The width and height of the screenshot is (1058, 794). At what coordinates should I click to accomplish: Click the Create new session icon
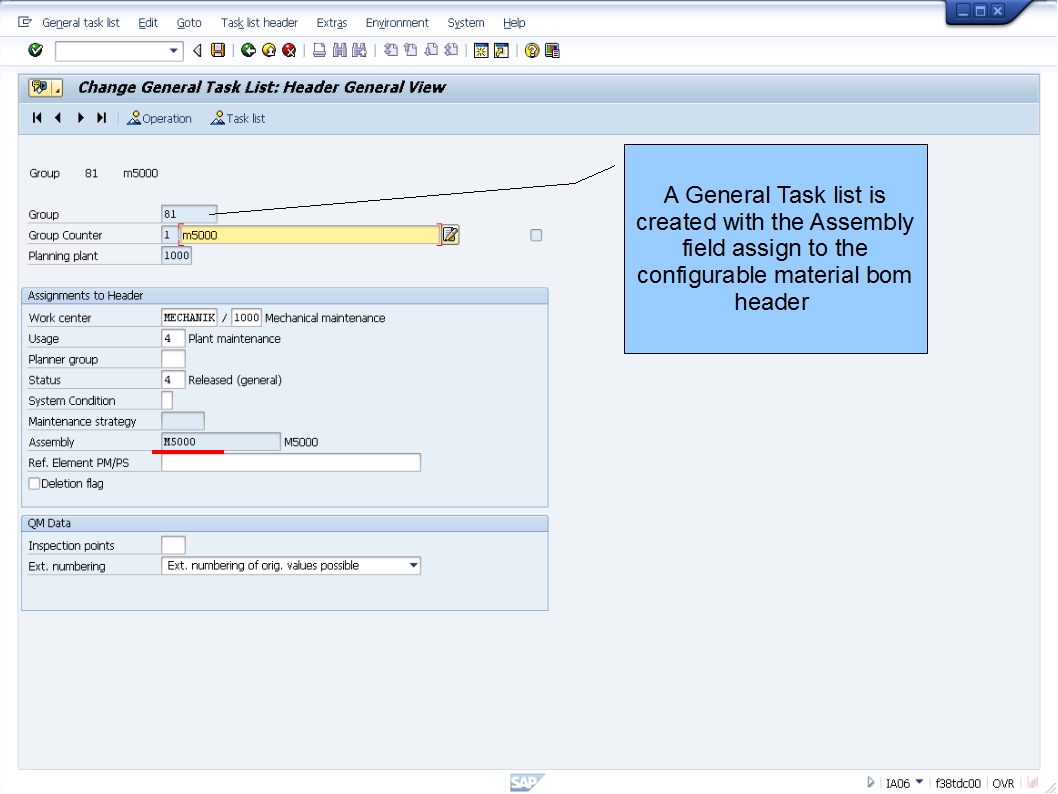pyautogui.click(x=481, y=50)
